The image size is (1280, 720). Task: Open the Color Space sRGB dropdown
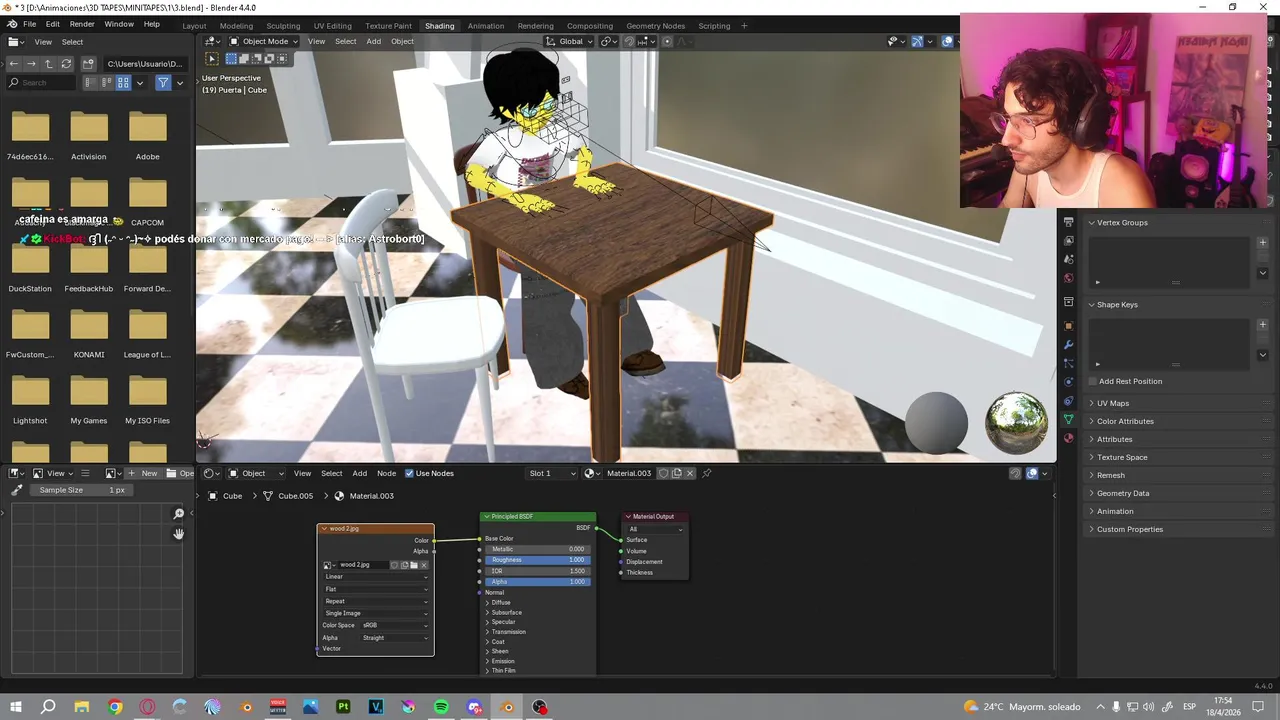click(395, 625)
